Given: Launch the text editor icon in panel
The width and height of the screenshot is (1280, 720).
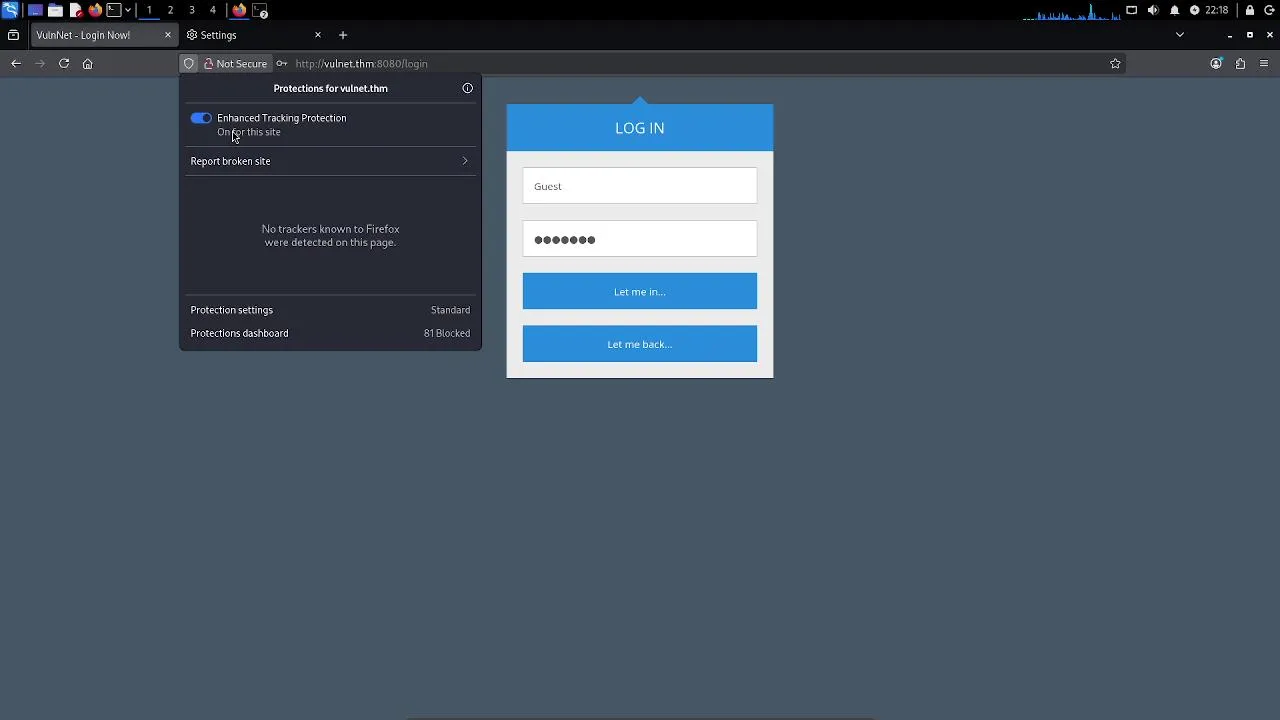Looking at the screenshot, I should tap(75, 10).
